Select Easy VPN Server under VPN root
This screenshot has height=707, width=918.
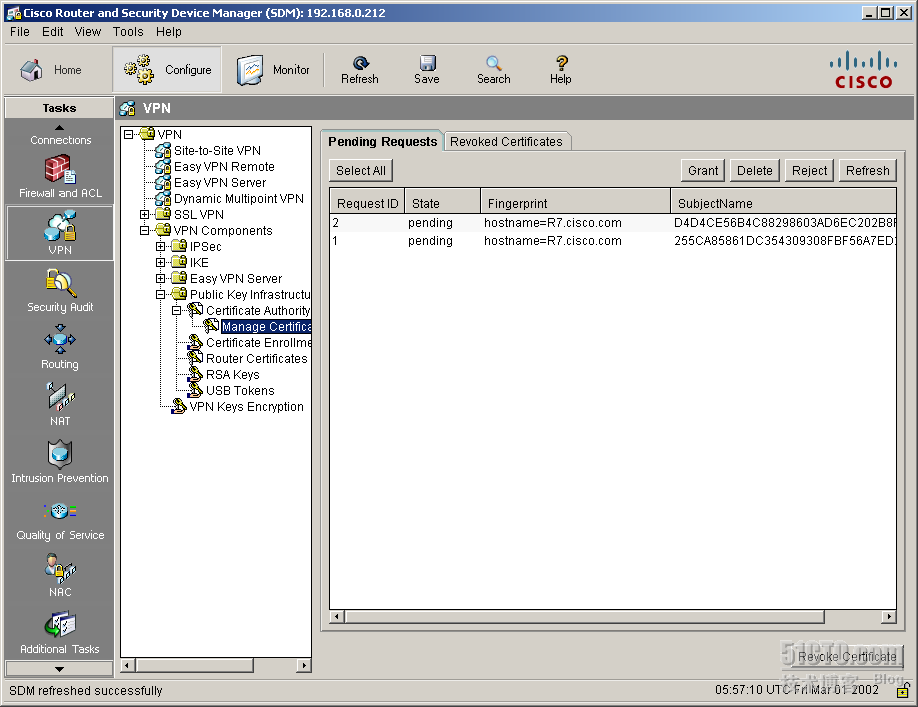[x=220, y=183]
